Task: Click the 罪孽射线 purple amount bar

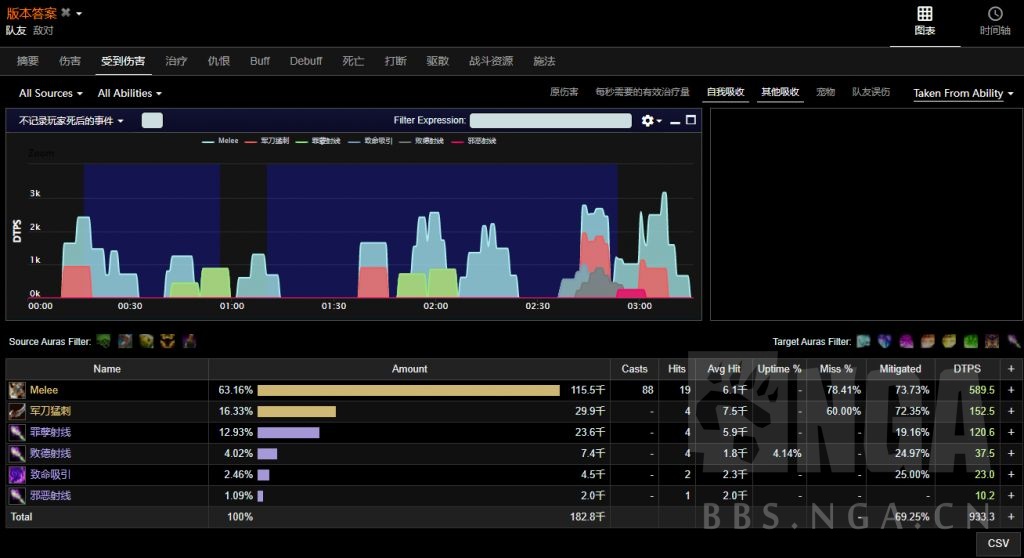Action: click(x=288, y=433)
